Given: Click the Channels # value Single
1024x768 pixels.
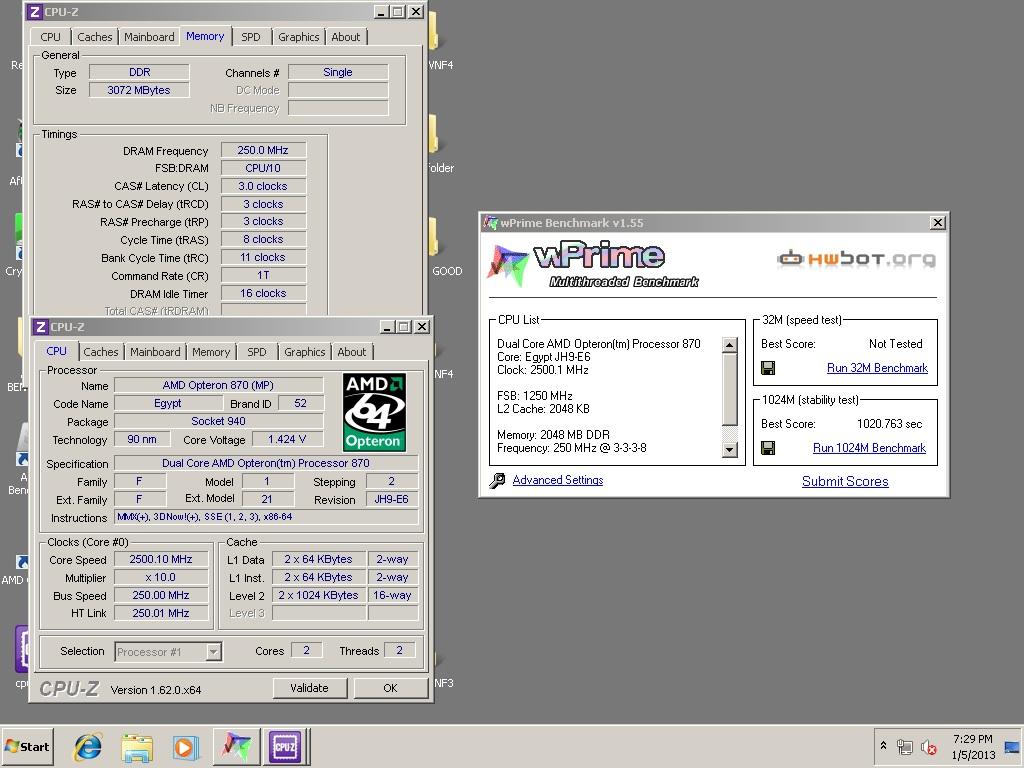Looking at the screenshot, I should [338, 72].
